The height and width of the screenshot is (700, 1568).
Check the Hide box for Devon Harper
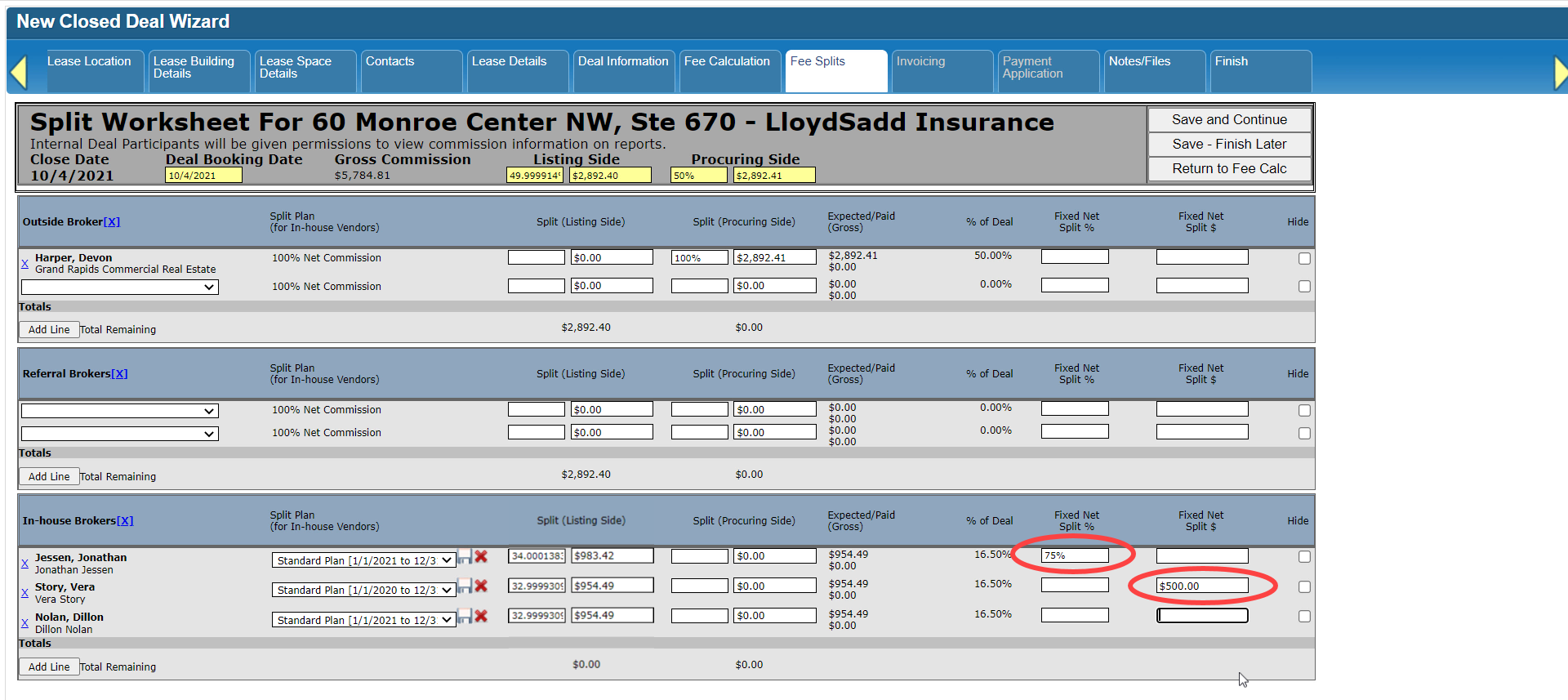click(1304, 258)
